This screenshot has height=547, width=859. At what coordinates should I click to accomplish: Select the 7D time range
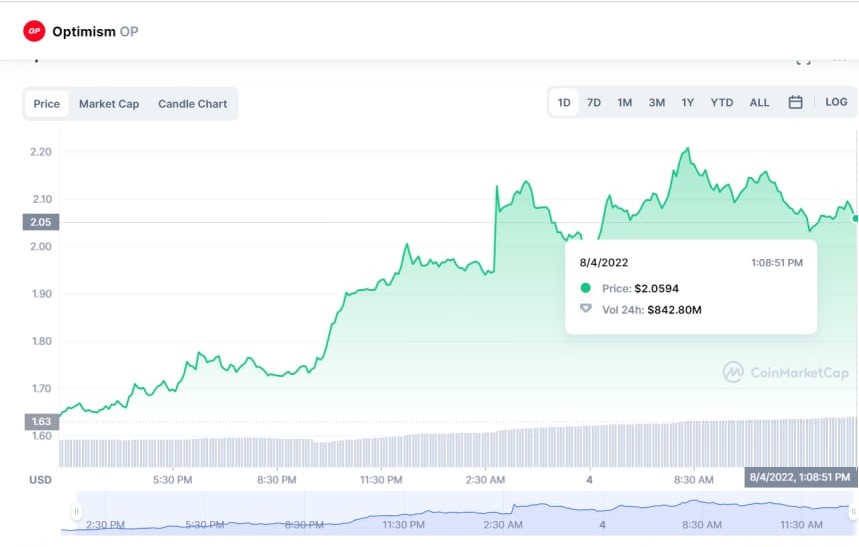594,102
